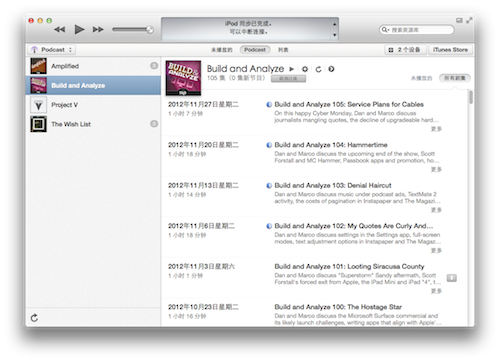This screenshot has height=362, width=500.
Task: Select Project V podcast in sidebar
Action: click(93, 105)
